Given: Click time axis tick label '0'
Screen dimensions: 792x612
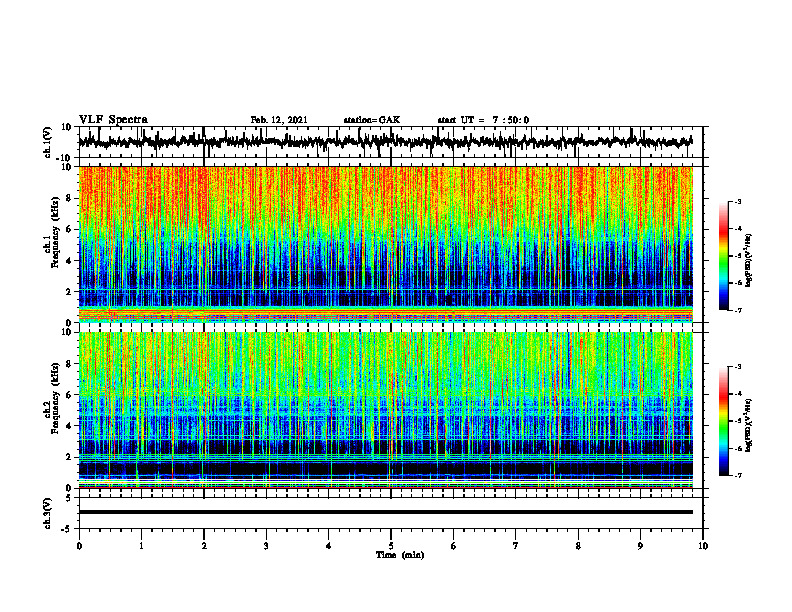Looking at the screenshot, I should point(79,546).
